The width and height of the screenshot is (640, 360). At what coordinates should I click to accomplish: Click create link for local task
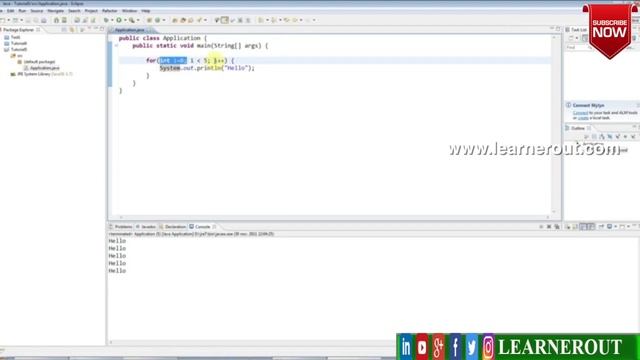[583, 118]
